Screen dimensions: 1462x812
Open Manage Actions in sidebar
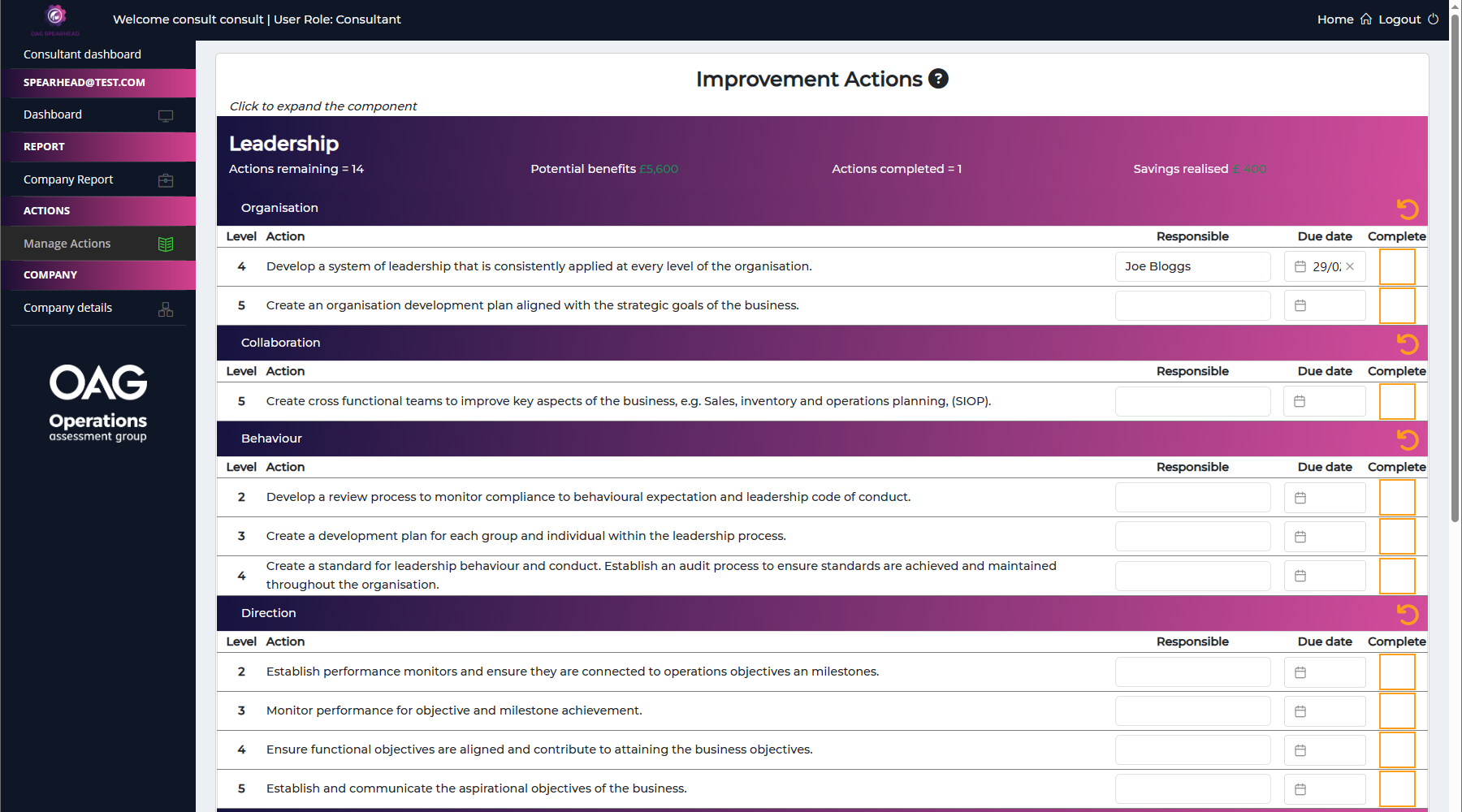[x=67, y=244]
